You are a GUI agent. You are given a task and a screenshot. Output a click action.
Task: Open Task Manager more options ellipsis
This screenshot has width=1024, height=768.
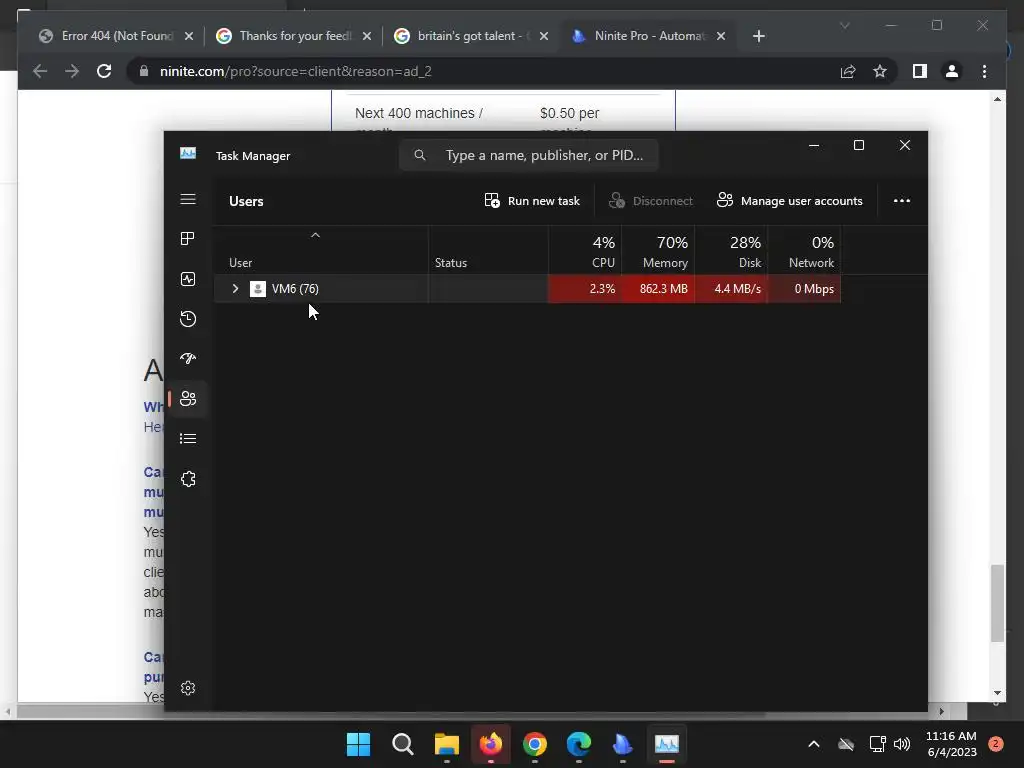(902, 200)
